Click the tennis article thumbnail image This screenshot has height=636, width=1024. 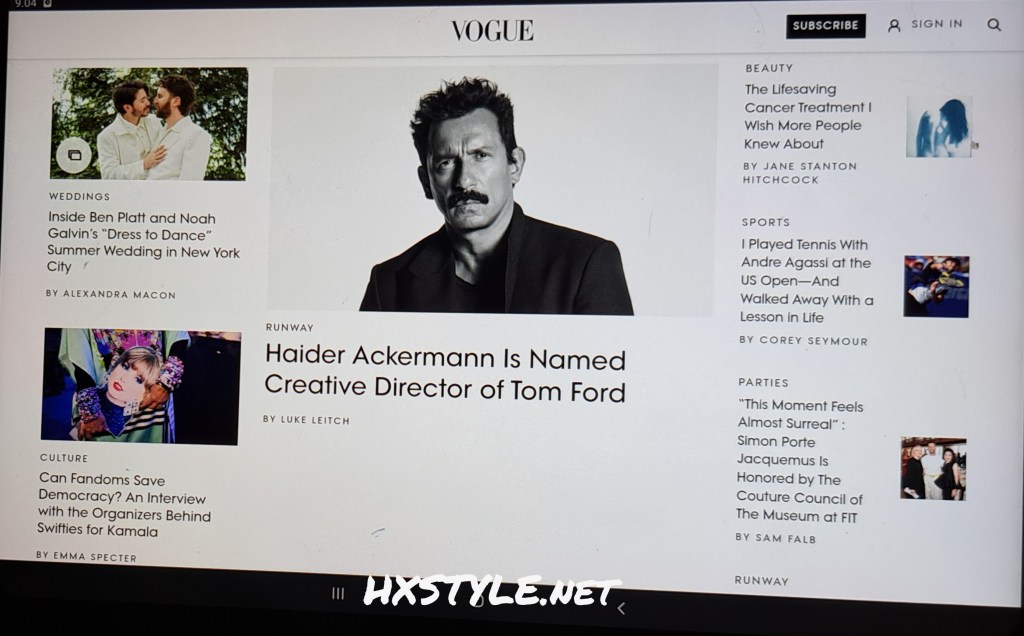point(935,286)
